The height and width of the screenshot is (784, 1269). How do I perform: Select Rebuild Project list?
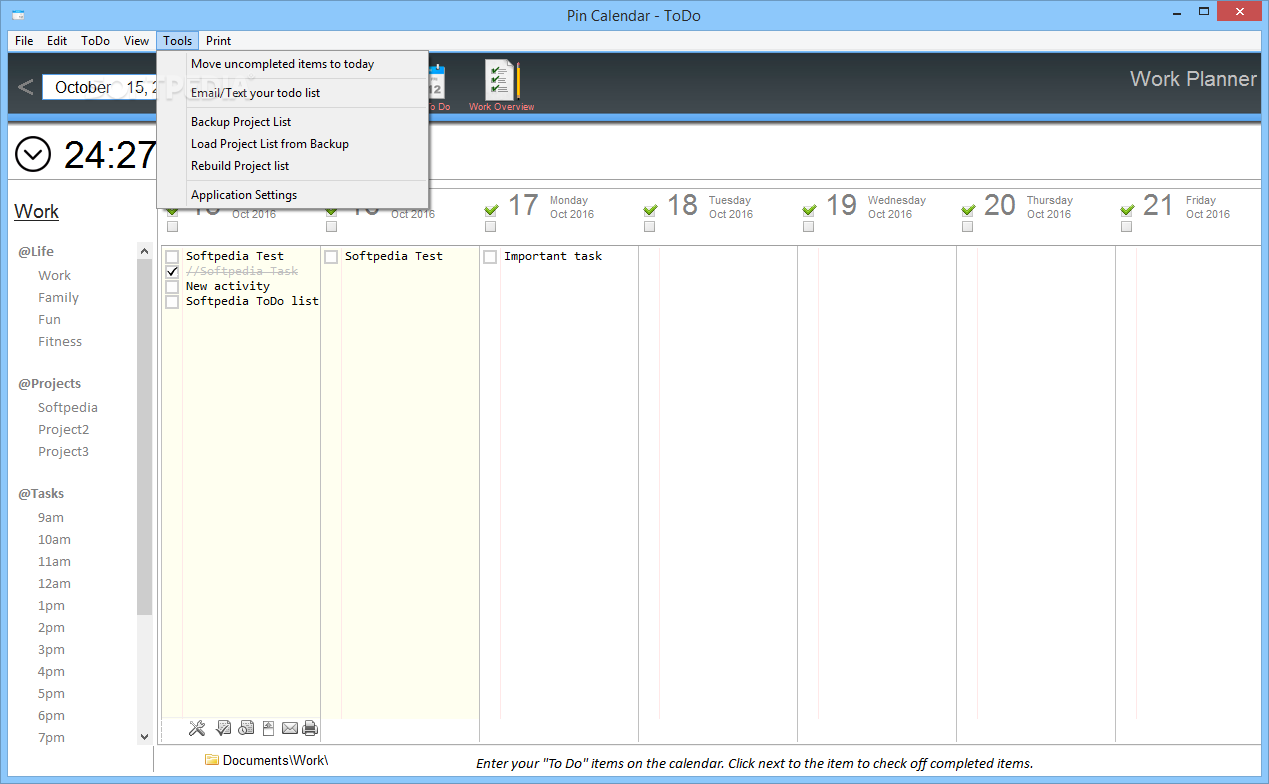[293, 166]
